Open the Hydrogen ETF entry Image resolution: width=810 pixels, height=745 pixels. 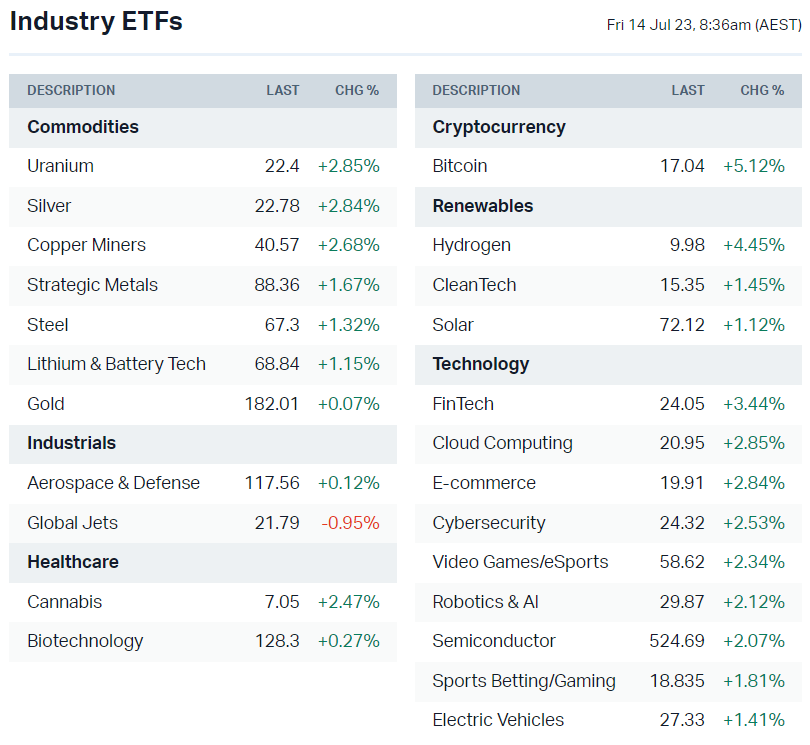point(472,245)
